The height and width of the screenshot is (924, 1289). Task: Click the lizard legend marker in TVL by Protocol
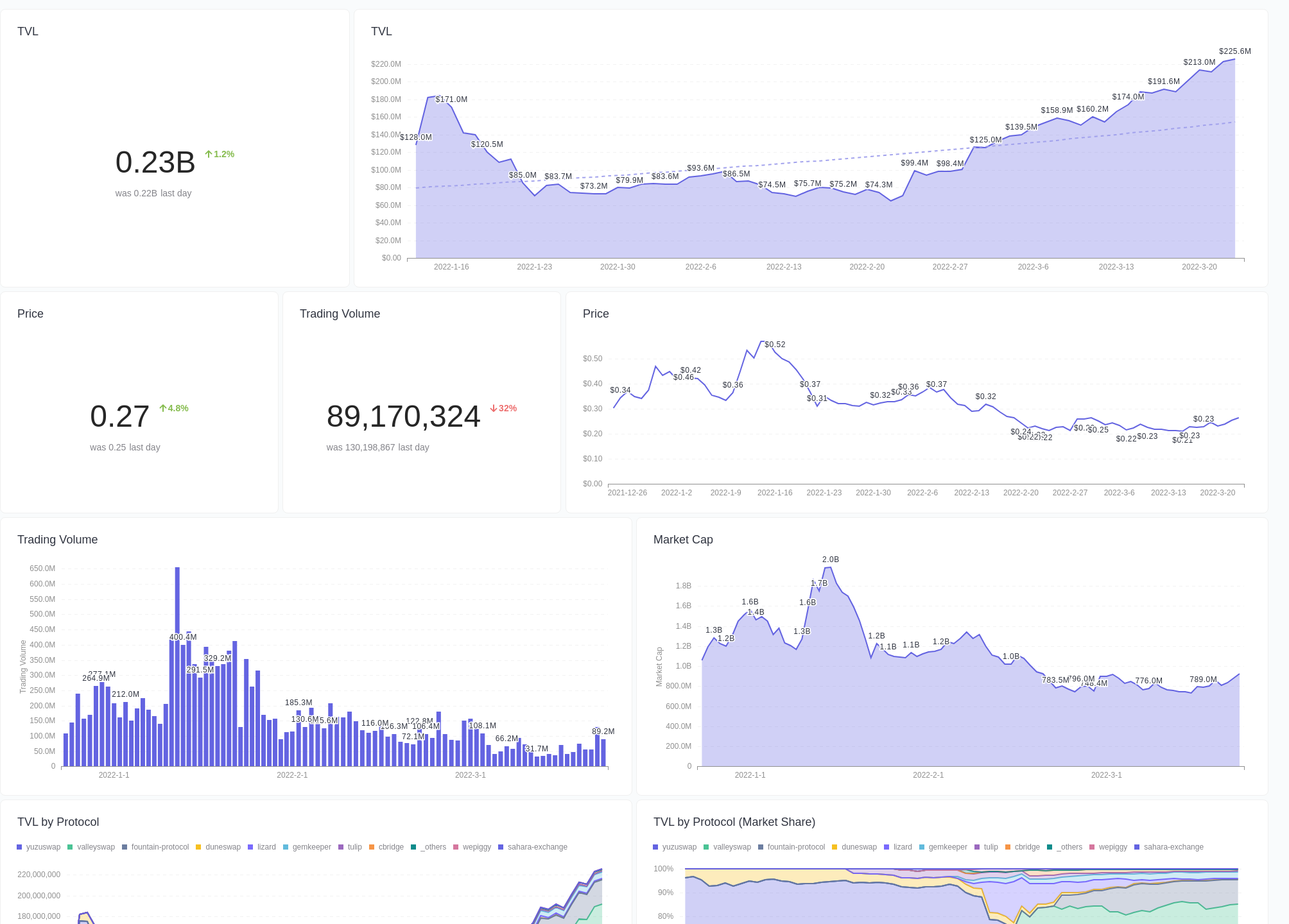click(250, 847)
